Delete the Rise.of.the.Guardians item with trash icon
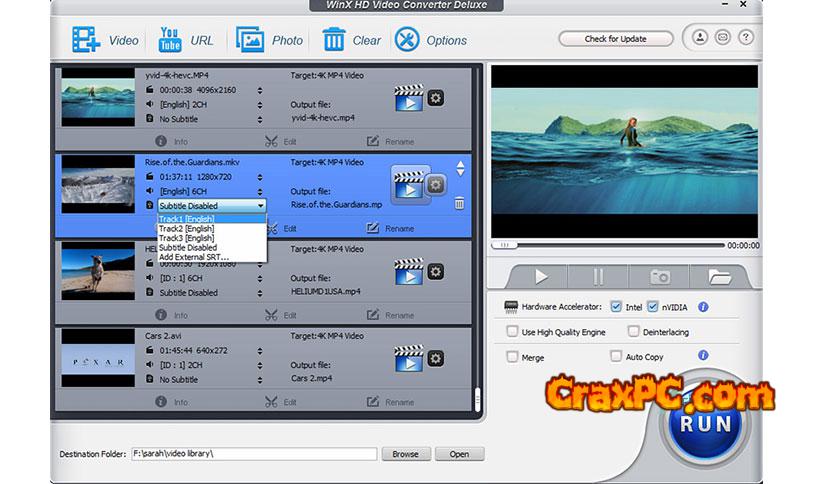836x484 pixels. coord(459,203)
